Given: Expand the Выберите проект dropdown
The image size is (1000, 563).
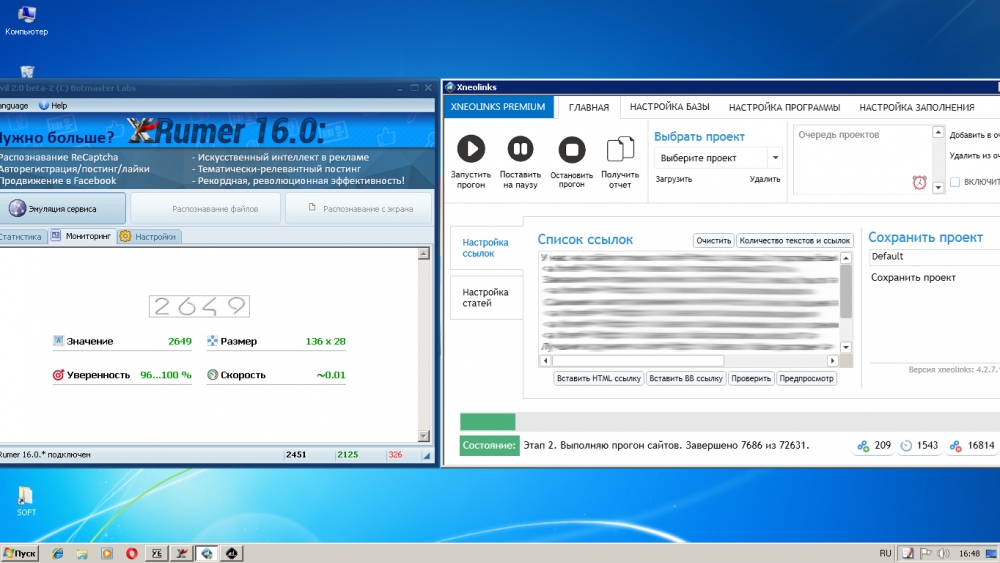Looking at the screenshot, I should coord(776,157).
